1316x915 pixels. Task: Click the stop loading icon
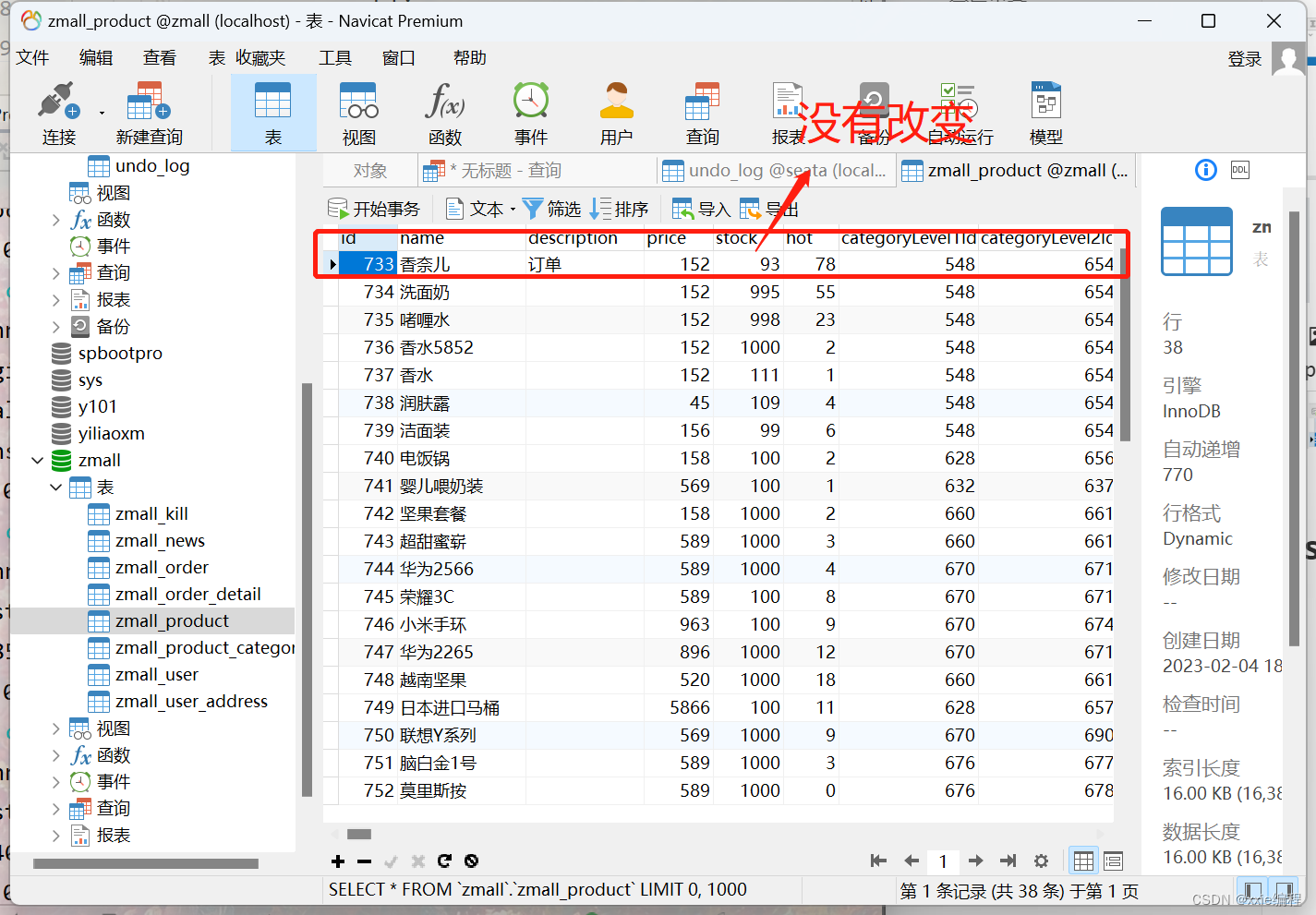coord(471,861)
